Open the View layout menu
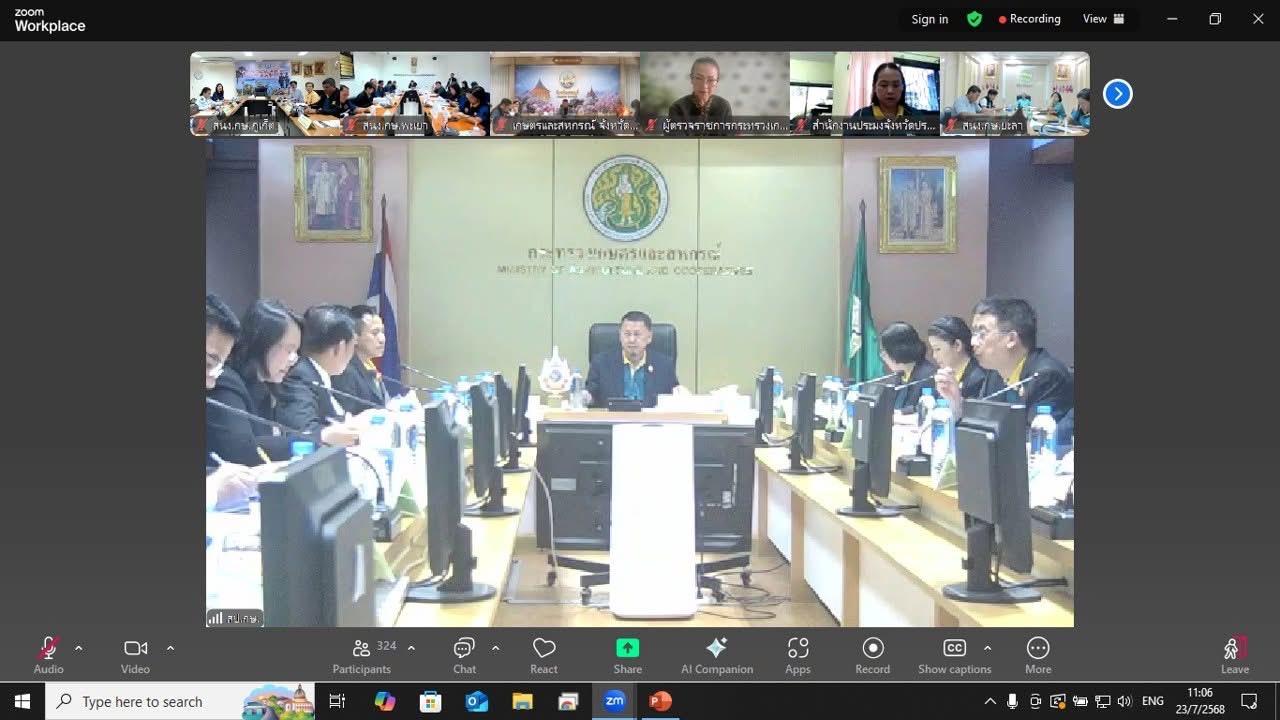1280x720 pixels. [x=1103, y=19]
